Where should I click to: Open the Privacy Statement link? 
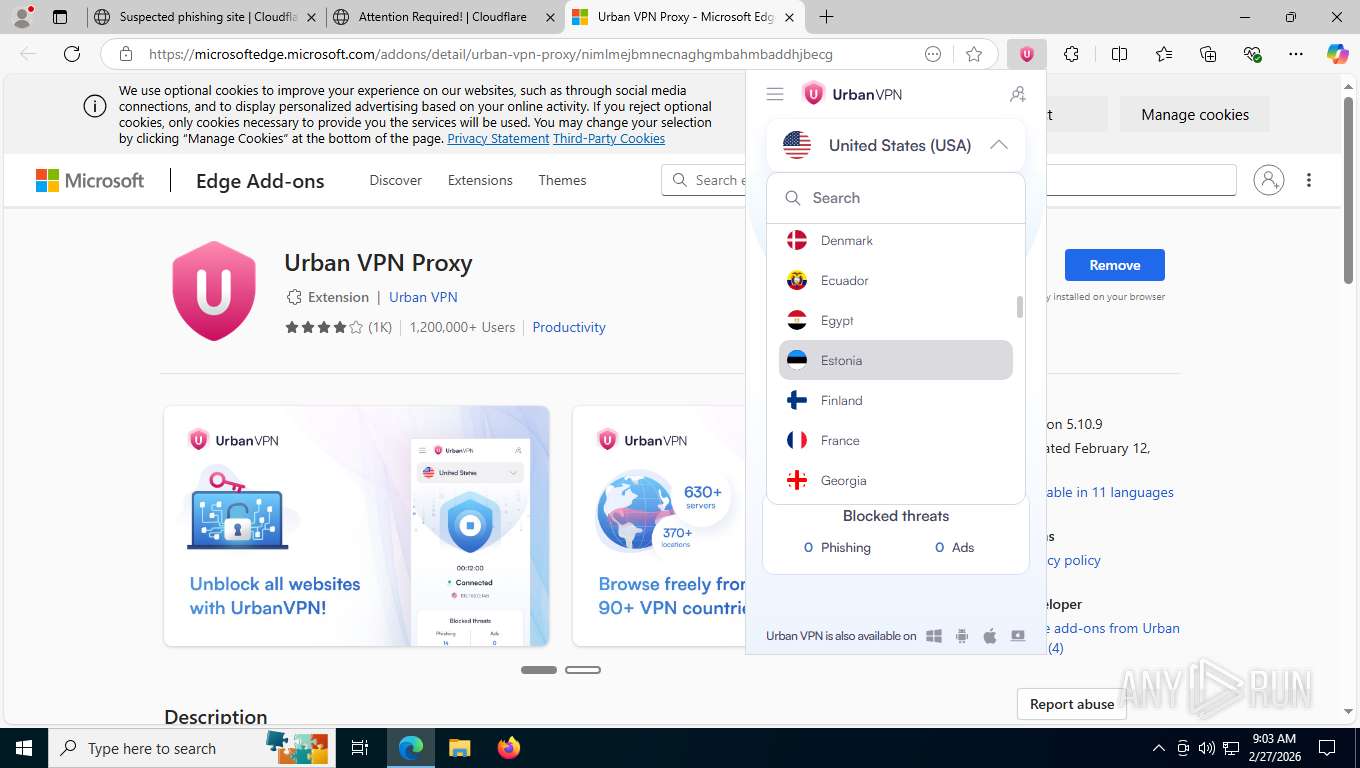click(x=498, y=138)
